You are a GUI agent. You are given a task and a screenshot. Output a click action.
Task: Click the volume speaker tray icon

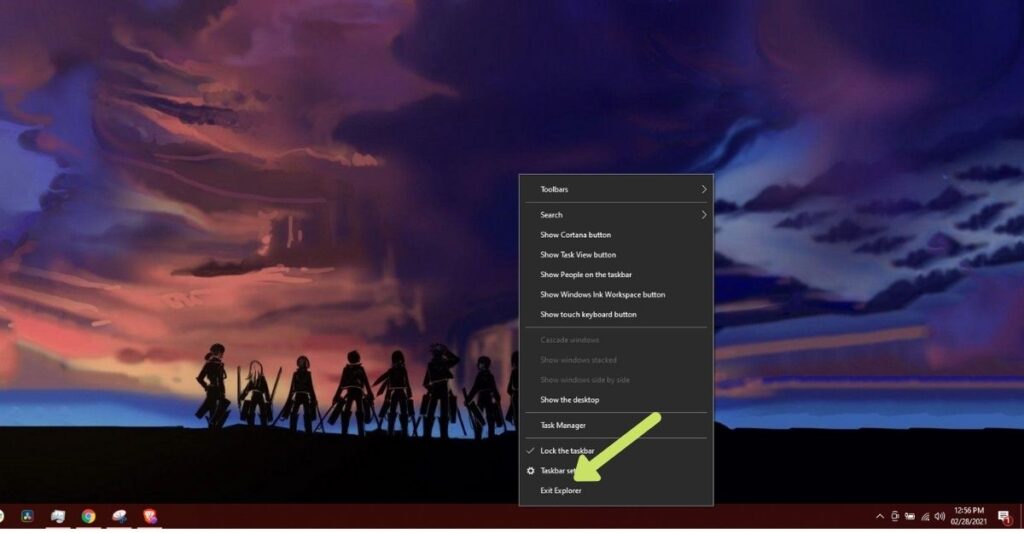tap(940, 516)
